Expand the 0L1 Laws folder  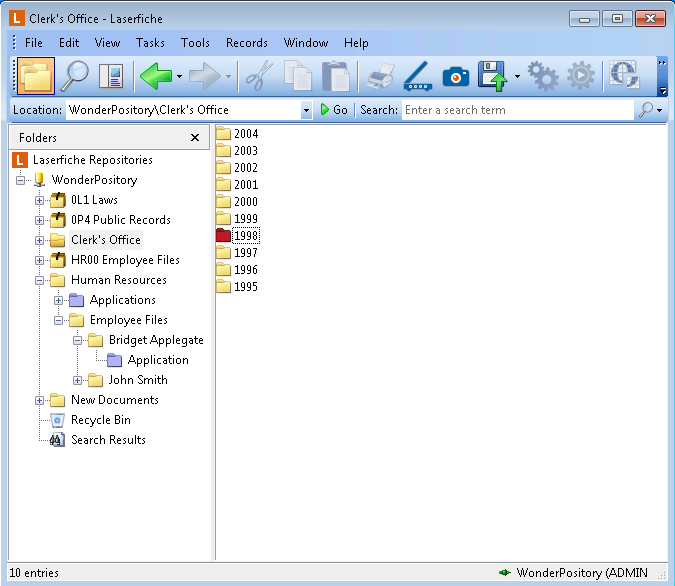39,200
